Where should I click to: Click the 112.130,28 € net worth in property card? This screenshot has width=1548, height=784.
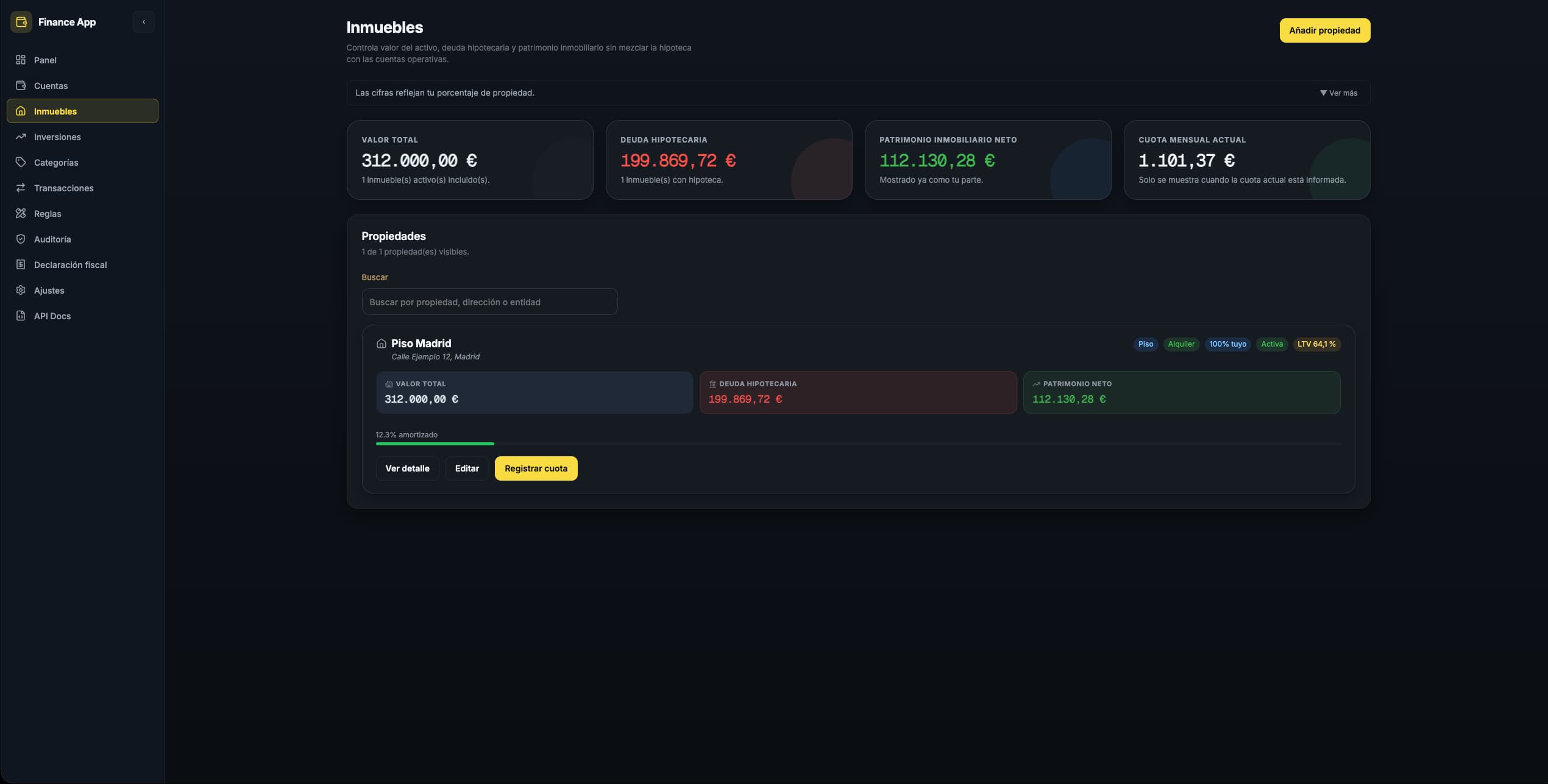tap(1069, 399)
